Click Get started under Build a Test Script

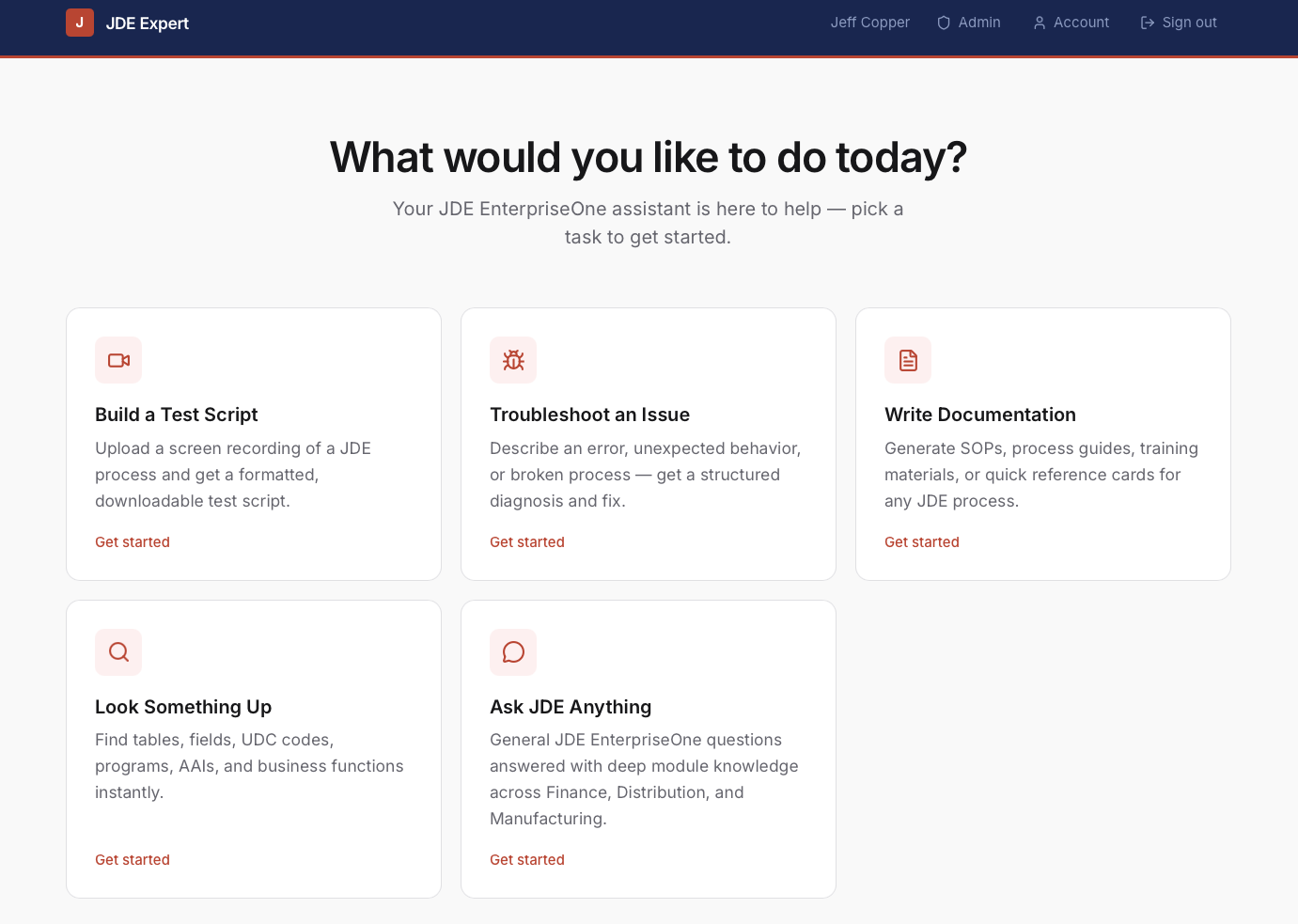[133, 542]
